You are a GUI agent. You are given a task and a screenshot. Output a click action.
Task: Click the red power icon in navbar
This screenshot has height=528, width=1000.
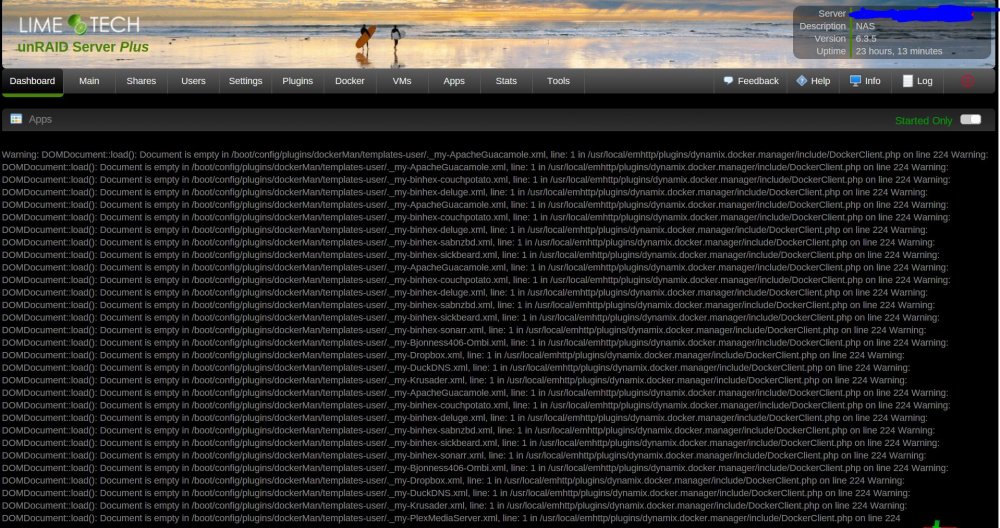967,81
